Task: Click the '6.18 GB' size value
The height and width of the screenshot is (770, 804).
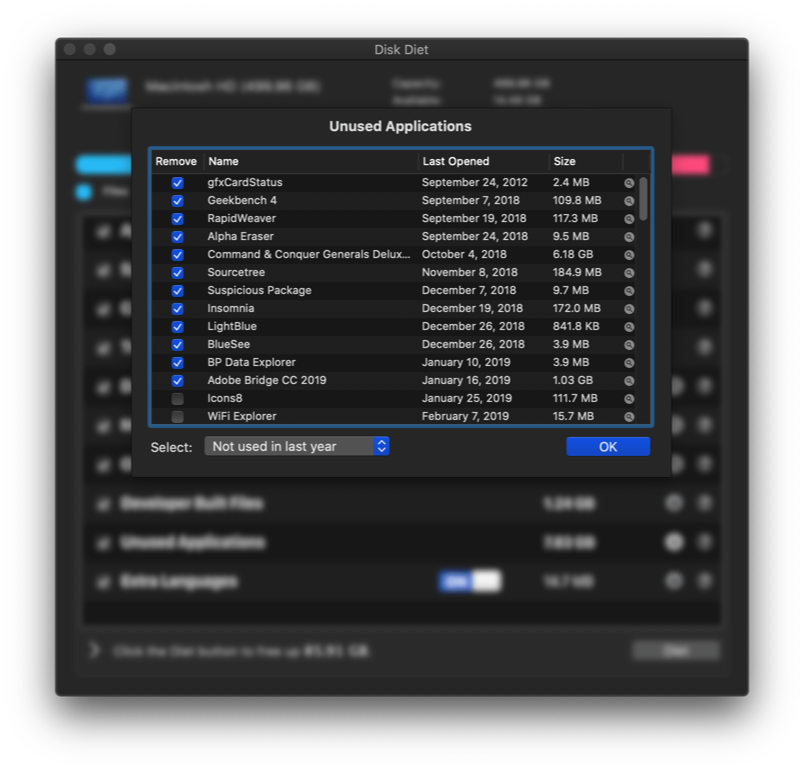Action: click(x=573, y=254)
